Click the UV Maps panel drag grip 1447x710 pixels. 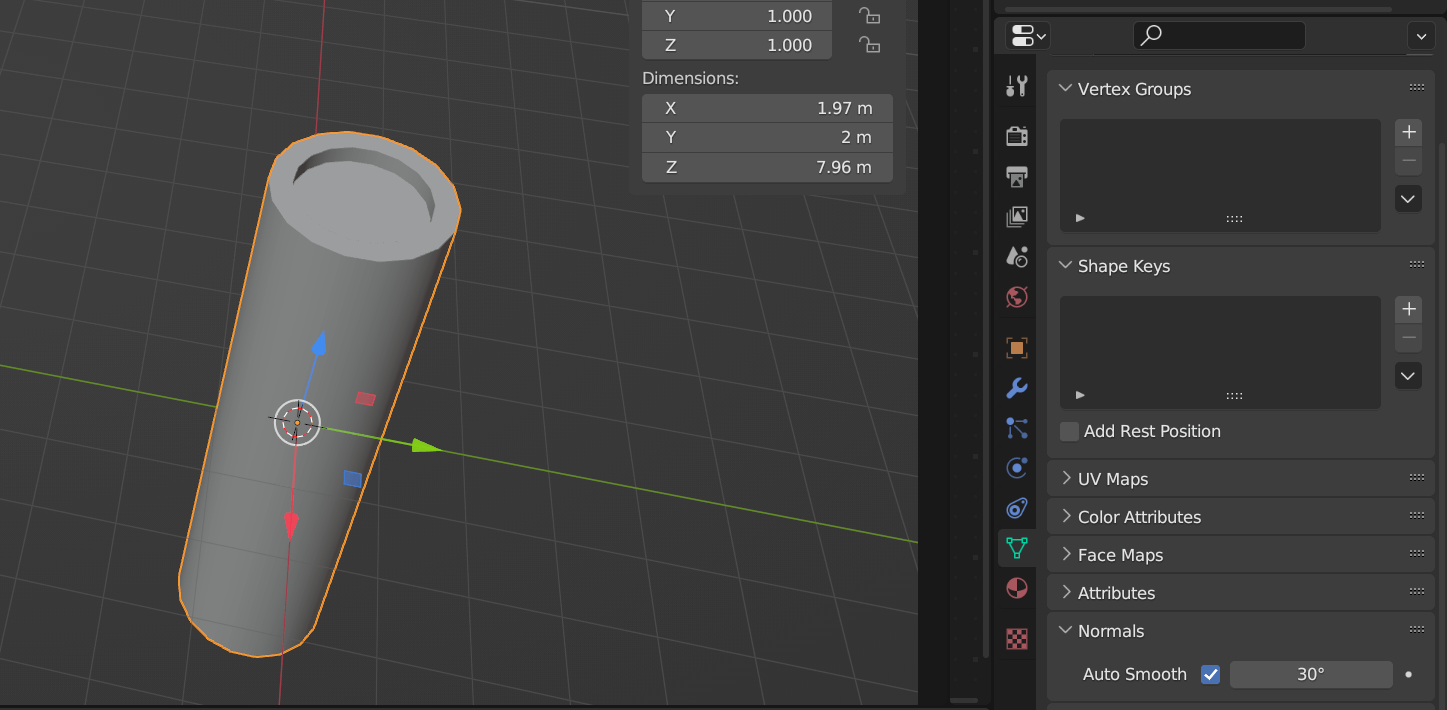[x=1417, y=478]
